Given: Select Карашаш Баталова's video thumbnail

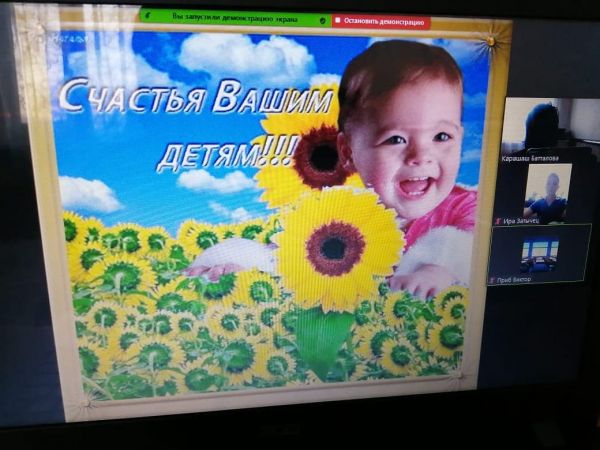Looking at the screenshot, I should pyautogui.click(x=542, y=124).
